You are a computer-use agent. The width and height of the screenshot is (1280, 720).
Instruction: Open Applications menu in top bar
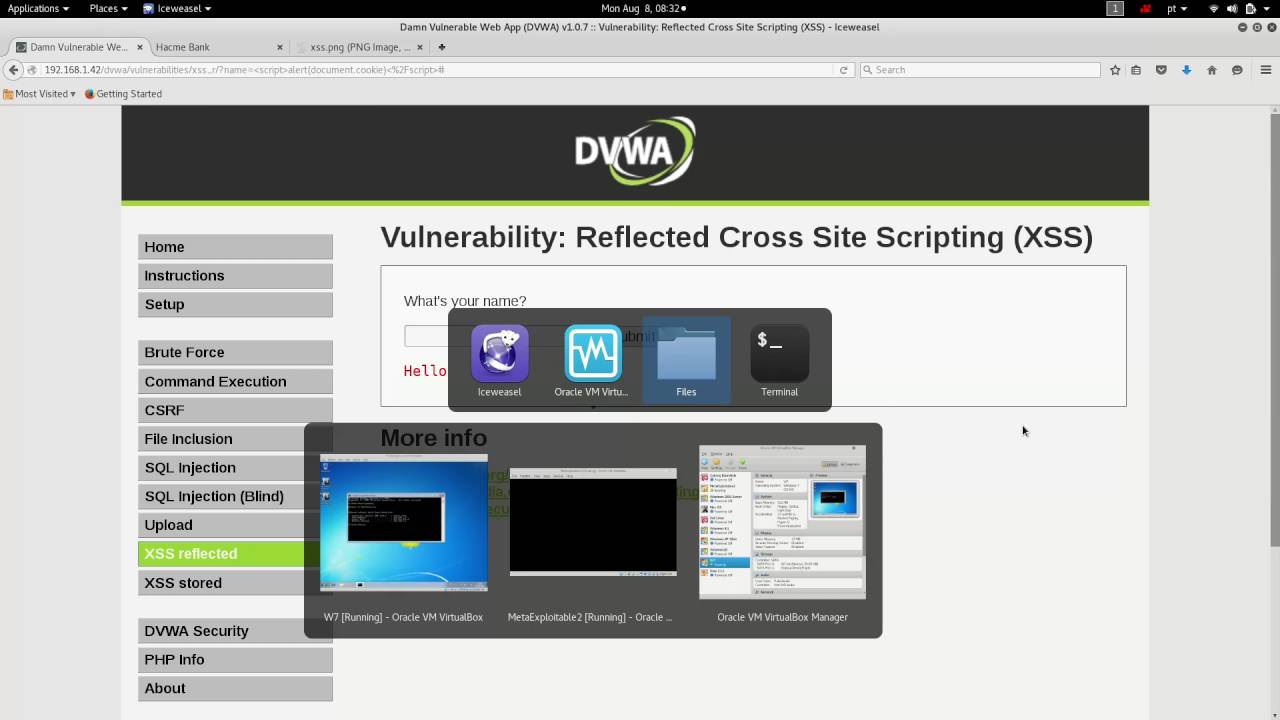pos(38,8)
